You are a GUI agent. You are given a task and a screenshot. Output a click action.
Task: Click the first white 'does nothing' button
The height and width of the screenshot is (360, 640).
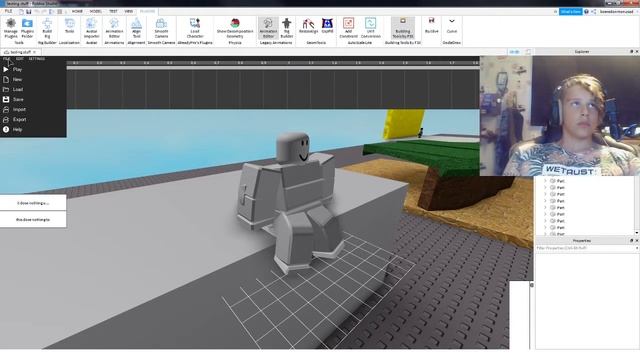pos(33,203)
